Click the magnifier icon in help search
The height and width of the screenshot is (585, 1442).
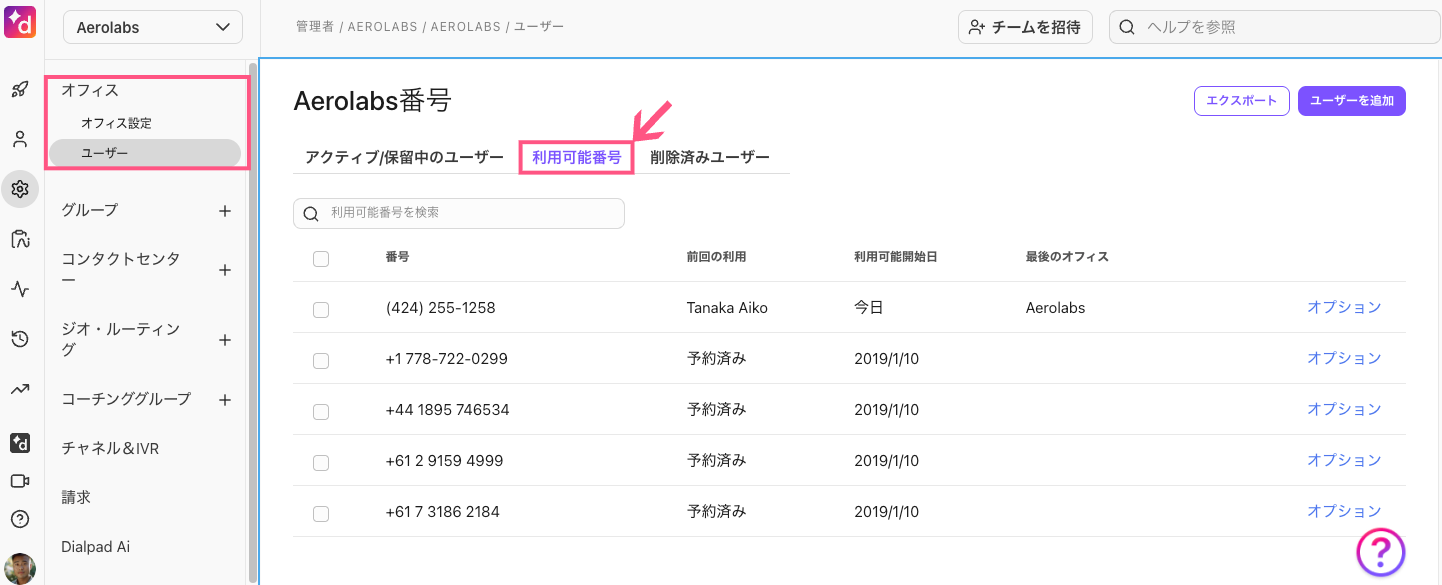tap(1126, 27)
